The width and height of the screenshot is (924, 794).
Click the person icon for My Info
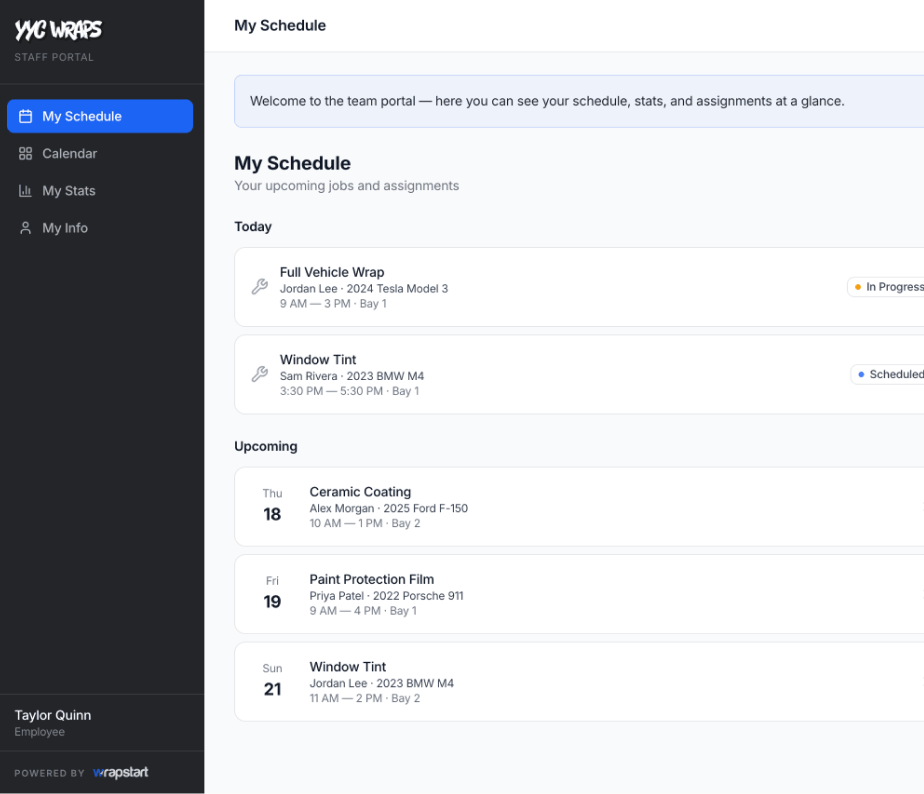click(25, 228)
